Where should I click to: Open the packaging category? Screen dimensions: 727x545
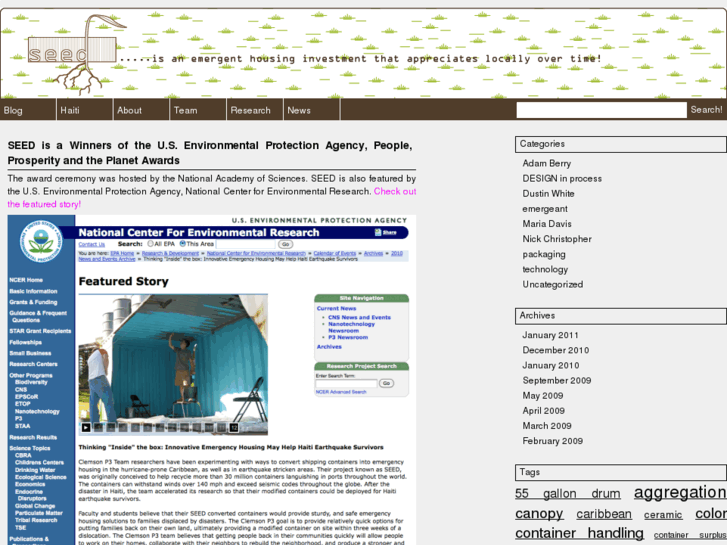pyautogui.click(x=544, y=254)
